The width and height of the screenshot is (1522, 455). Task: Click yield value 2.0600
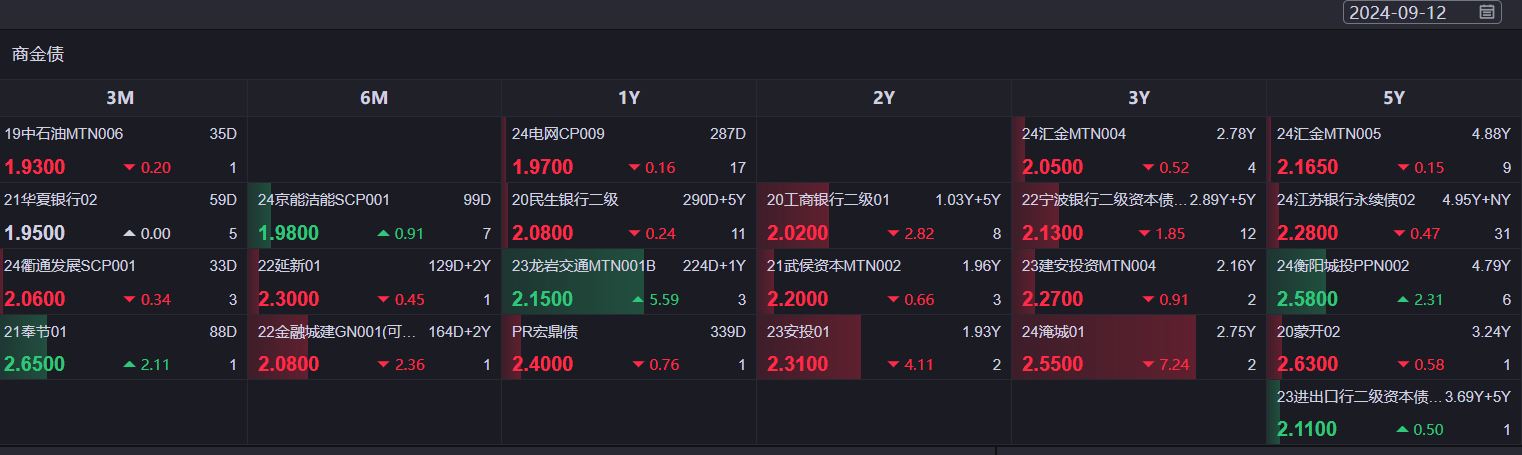pyautogui.click(x=35, y=299)
